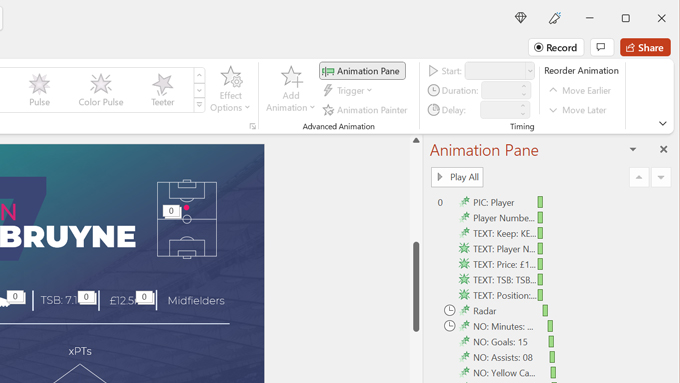Screen dimensions: 680x383
Task: Open Effect Options menu
Action: click(230, 89)
